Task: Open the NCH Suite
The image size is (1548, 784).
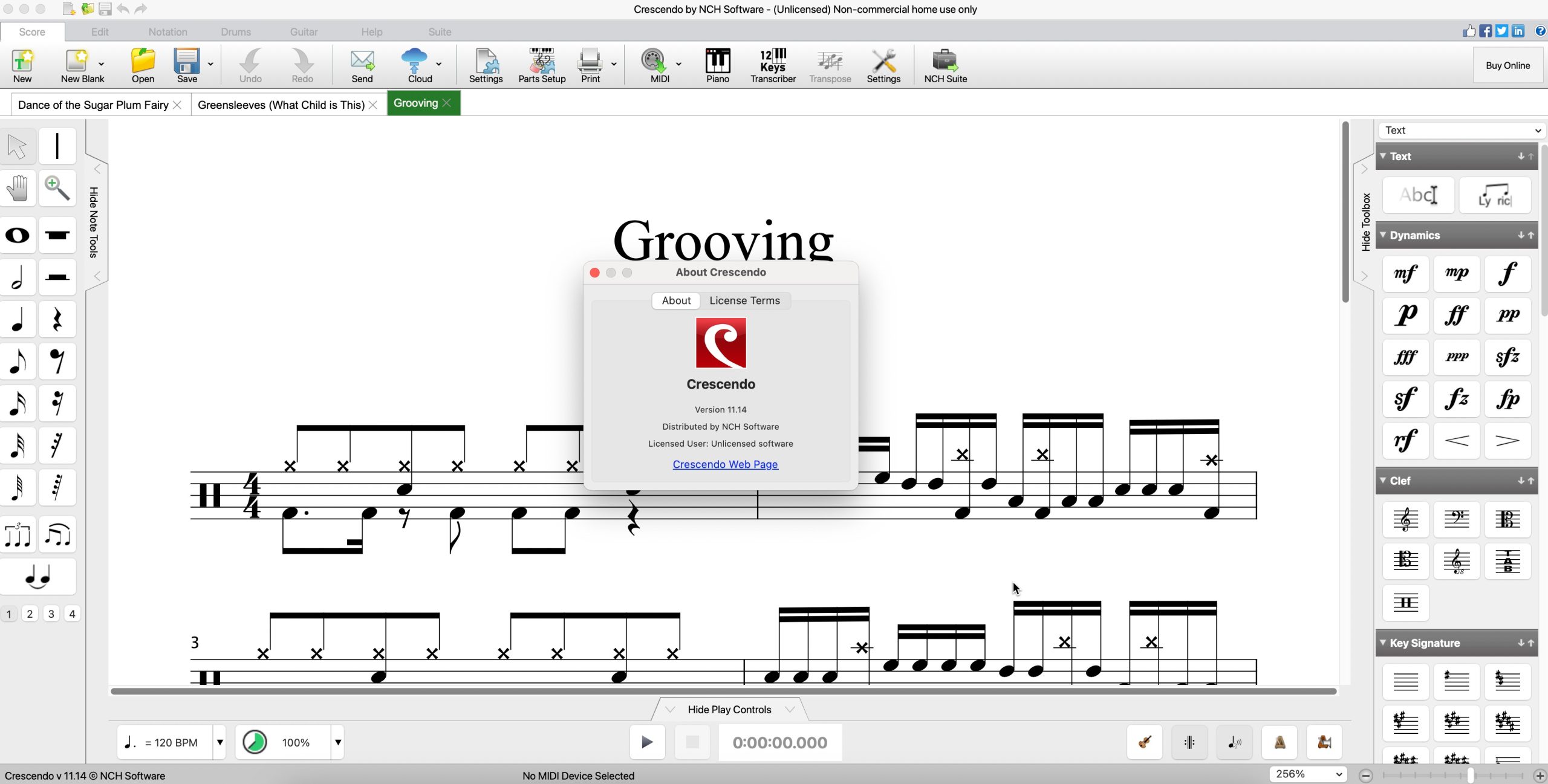Action: pos(945,65)
